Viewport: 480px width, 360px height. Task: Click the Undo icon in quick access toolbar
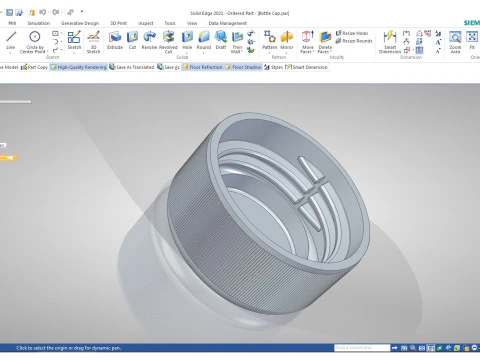pos(43,12)
